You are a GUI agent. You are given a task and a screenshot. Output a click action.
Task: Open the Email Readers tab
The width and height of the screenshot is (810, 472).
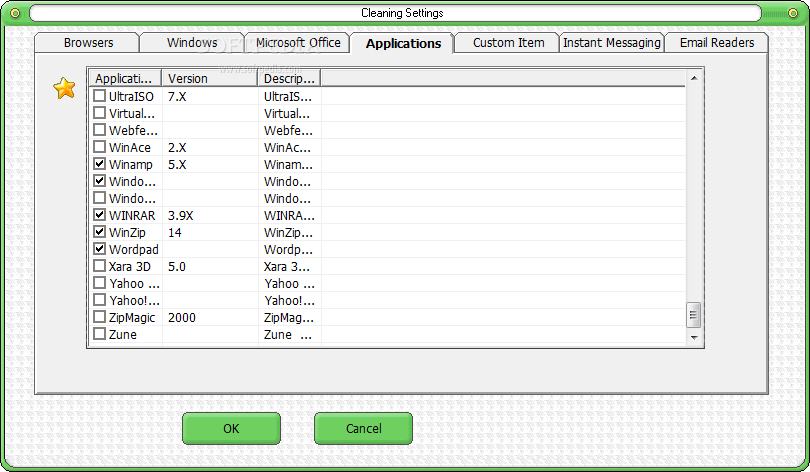pyautogui.click(x=716, y=43)
